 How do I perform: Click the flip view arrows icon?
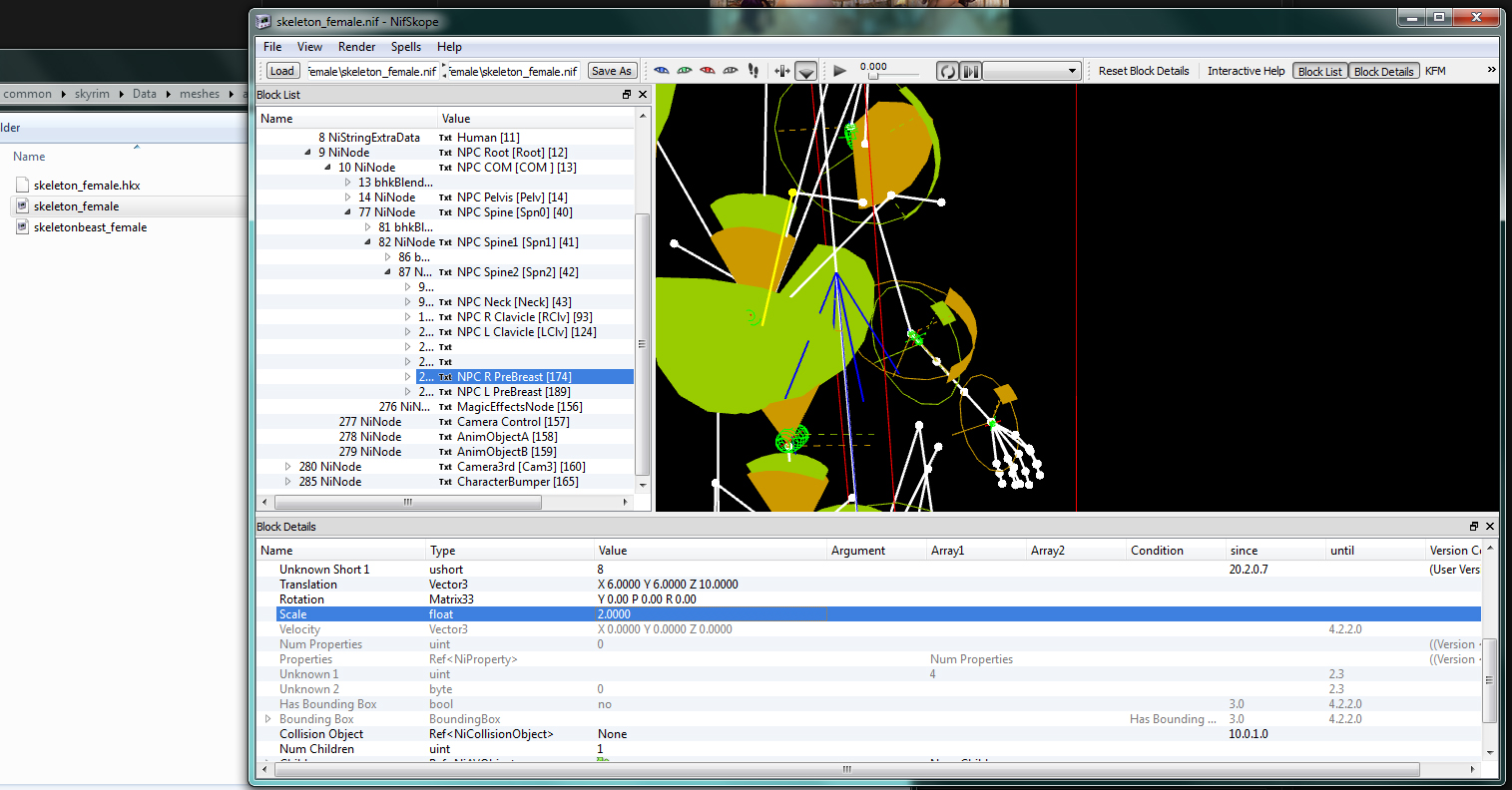(781, 71)
